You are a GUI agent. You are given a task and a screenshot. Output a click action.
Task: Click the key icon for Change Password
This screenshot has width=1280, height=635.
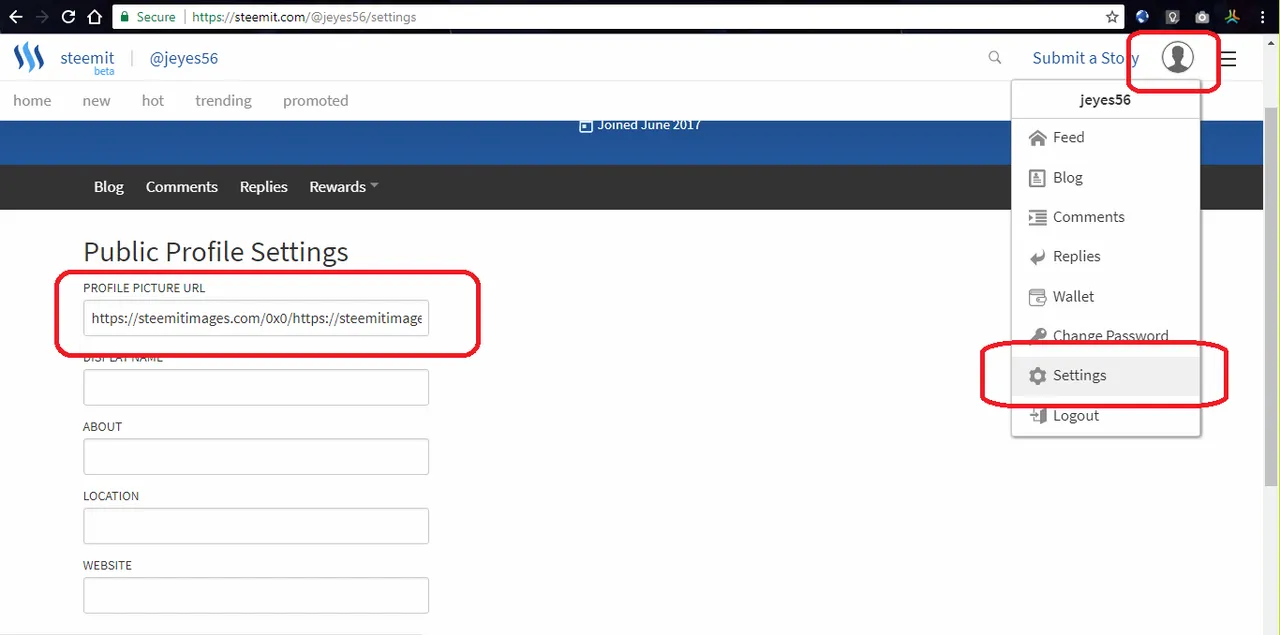pos(1037,336)
